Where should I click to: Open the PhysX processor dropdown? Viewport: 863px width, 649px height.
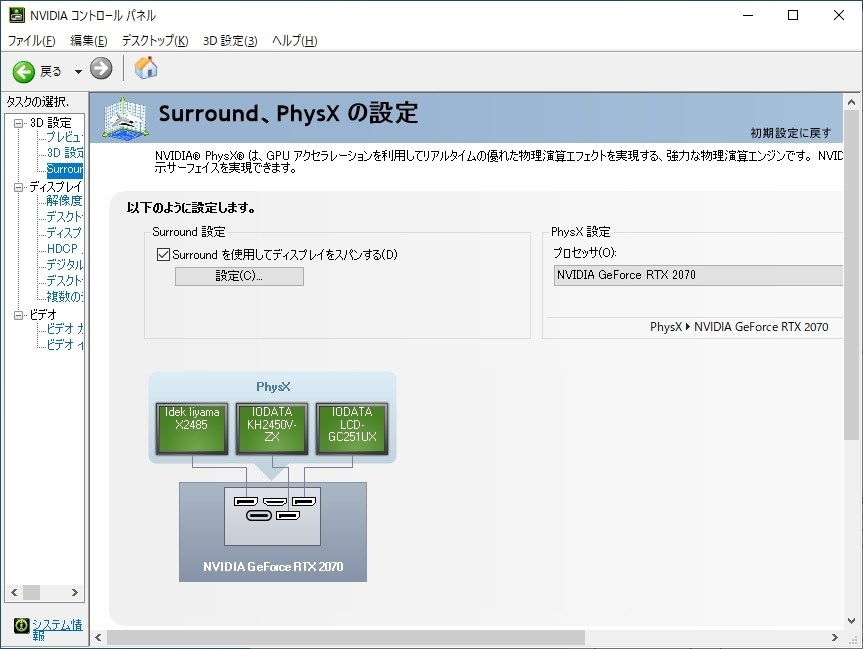(698, 275)
